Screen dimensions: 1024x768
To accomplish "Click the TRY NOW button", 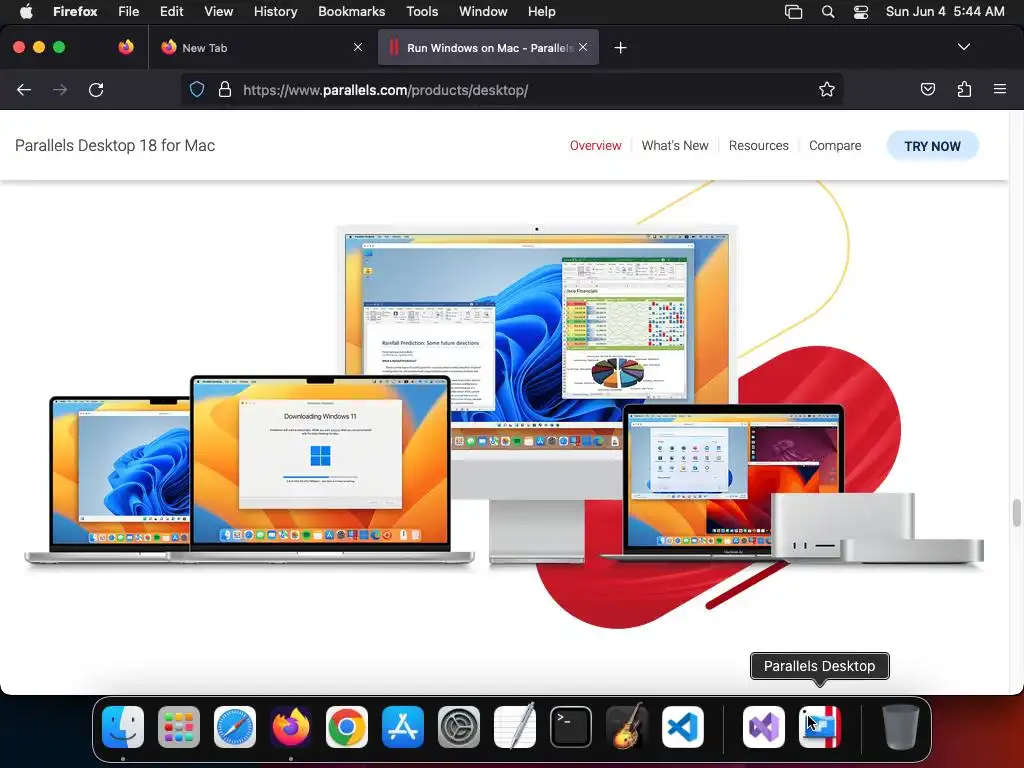I will click(933, 146).
